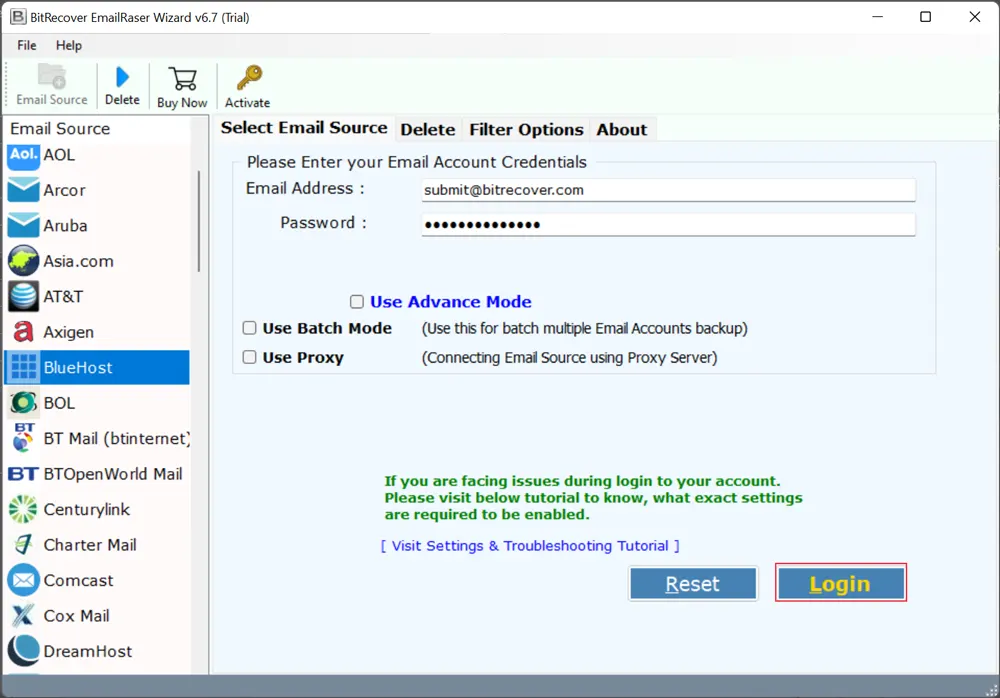Select highlighted BlueHost label

[x=78, y=368]
